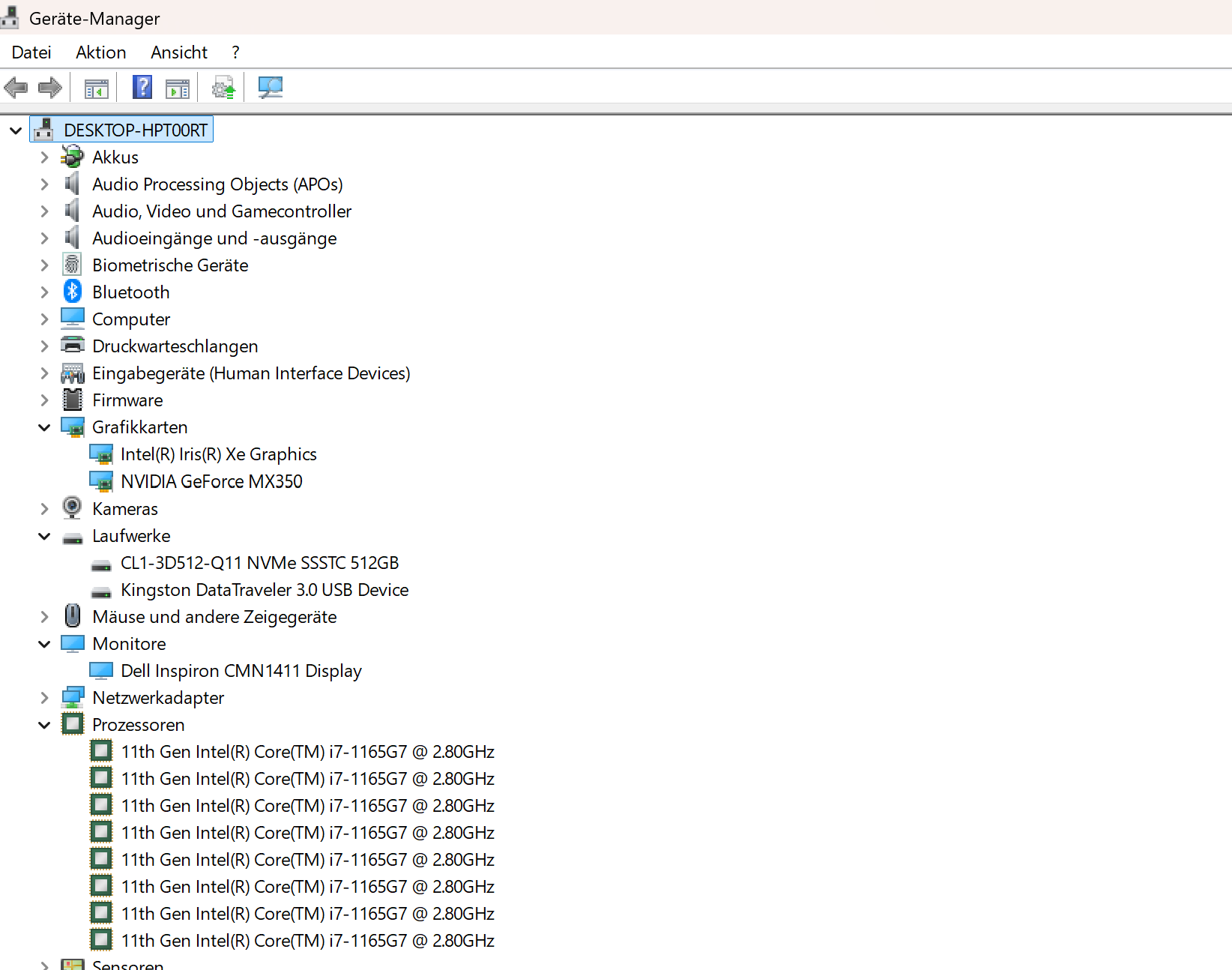Click the blue Bluetooth icon

72,292
